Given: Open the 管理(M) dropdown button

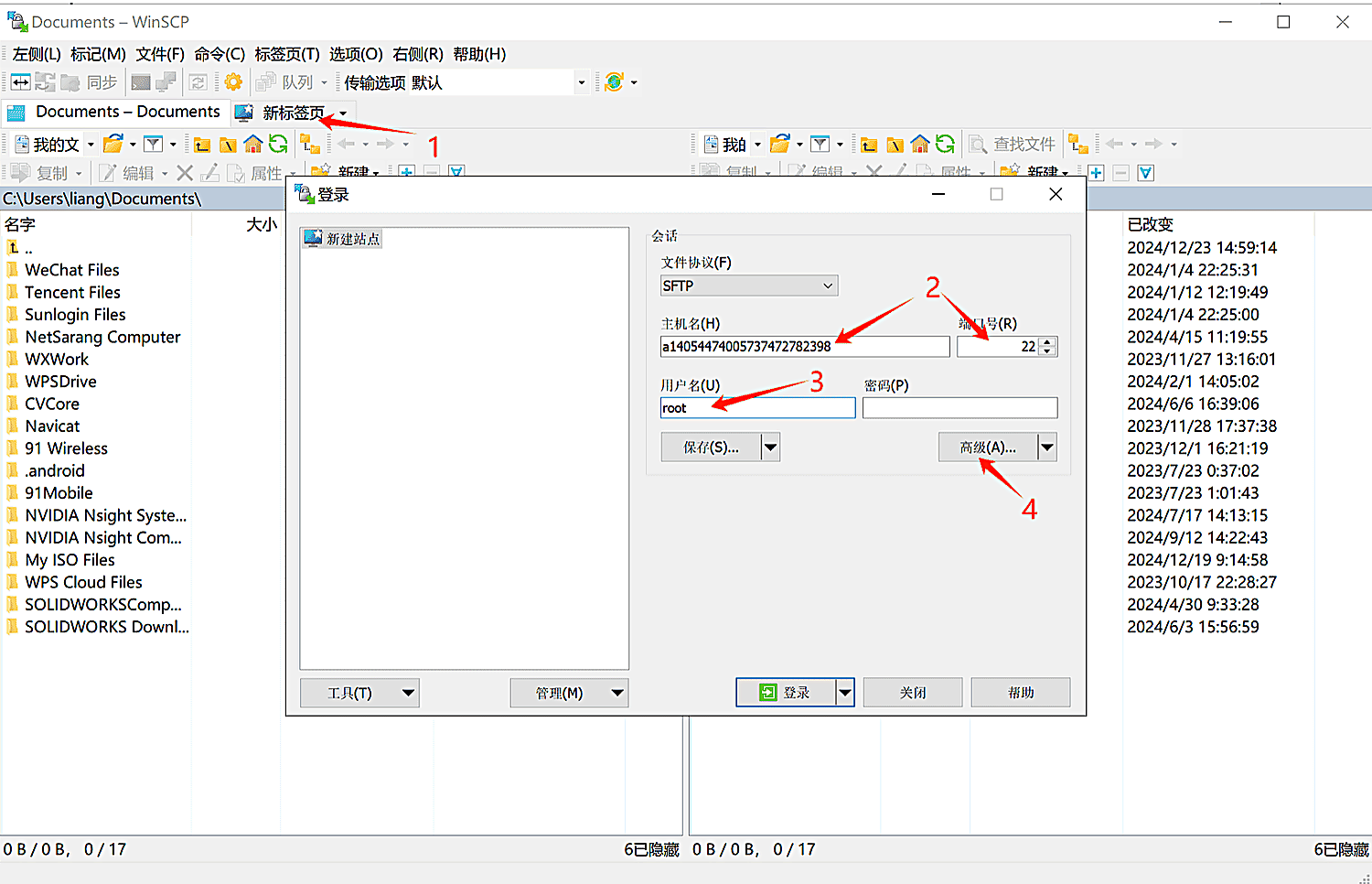Looking at the screenshot, I should click(569, 693).
